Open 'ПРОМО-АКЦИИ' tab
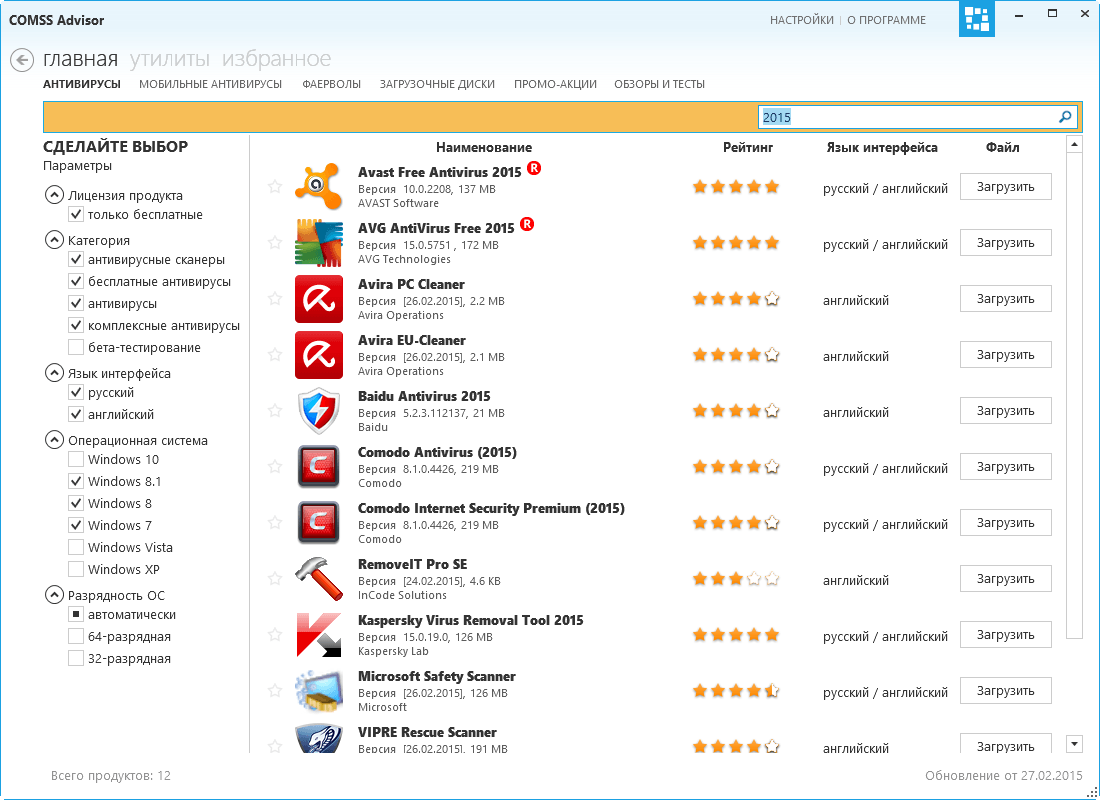 coord(555,84)
